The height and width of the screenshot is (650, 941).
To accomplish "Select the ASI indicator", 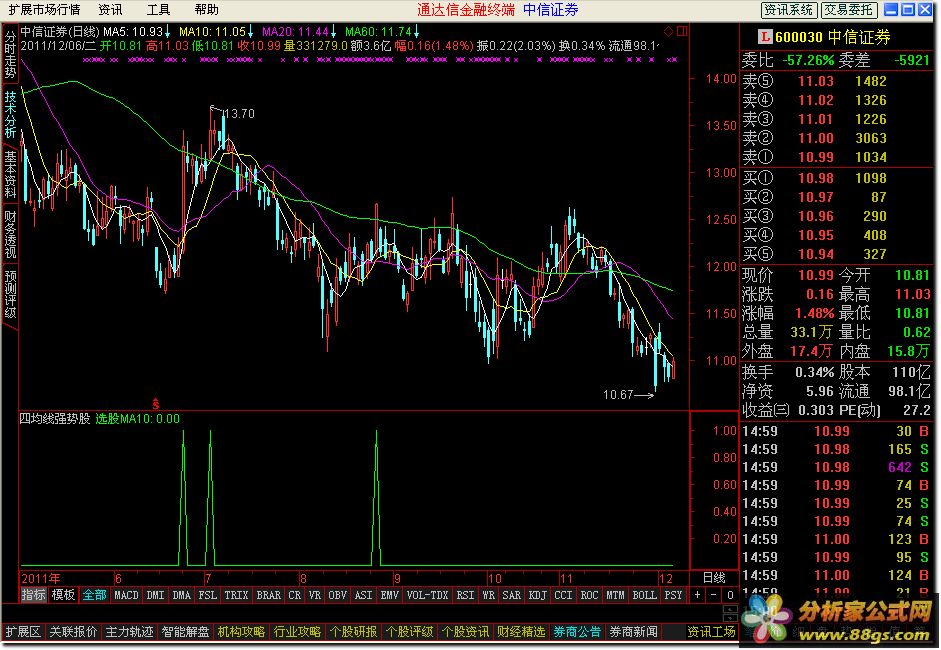I will [364, 595].
